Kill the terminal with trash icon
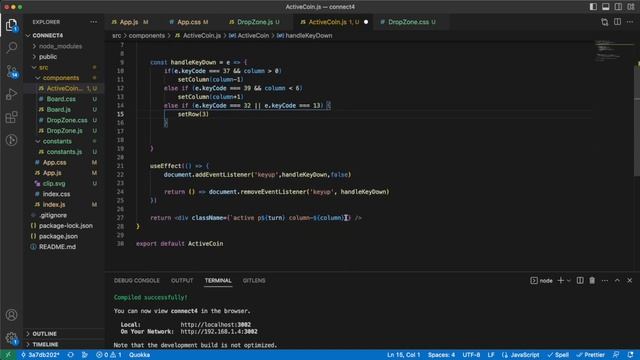This screenshot has width=640, height=360. [592, 280]
